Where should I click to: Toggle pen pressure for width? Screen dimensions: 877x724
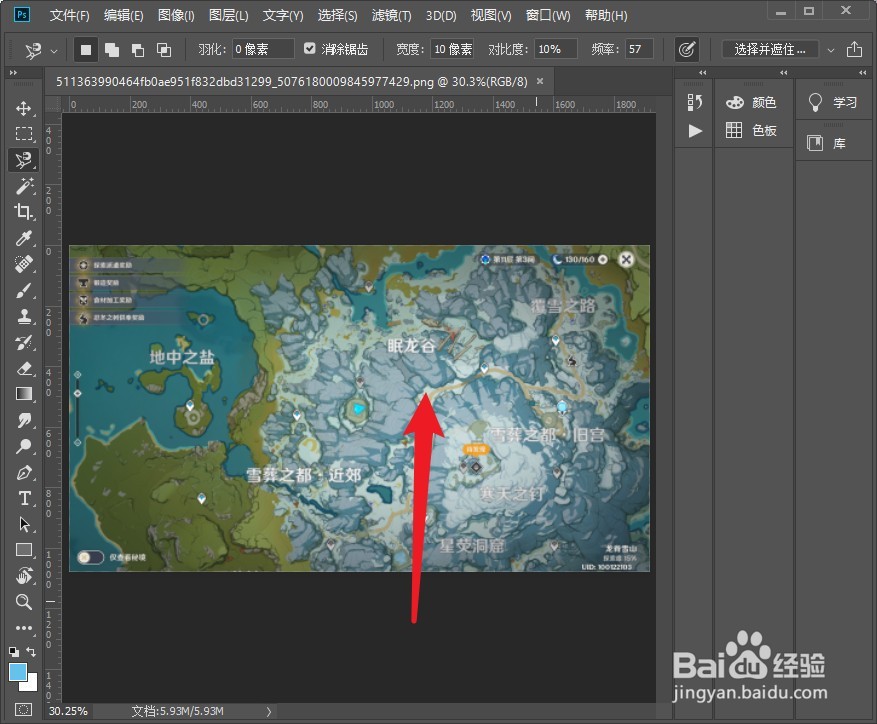(687, 49)
